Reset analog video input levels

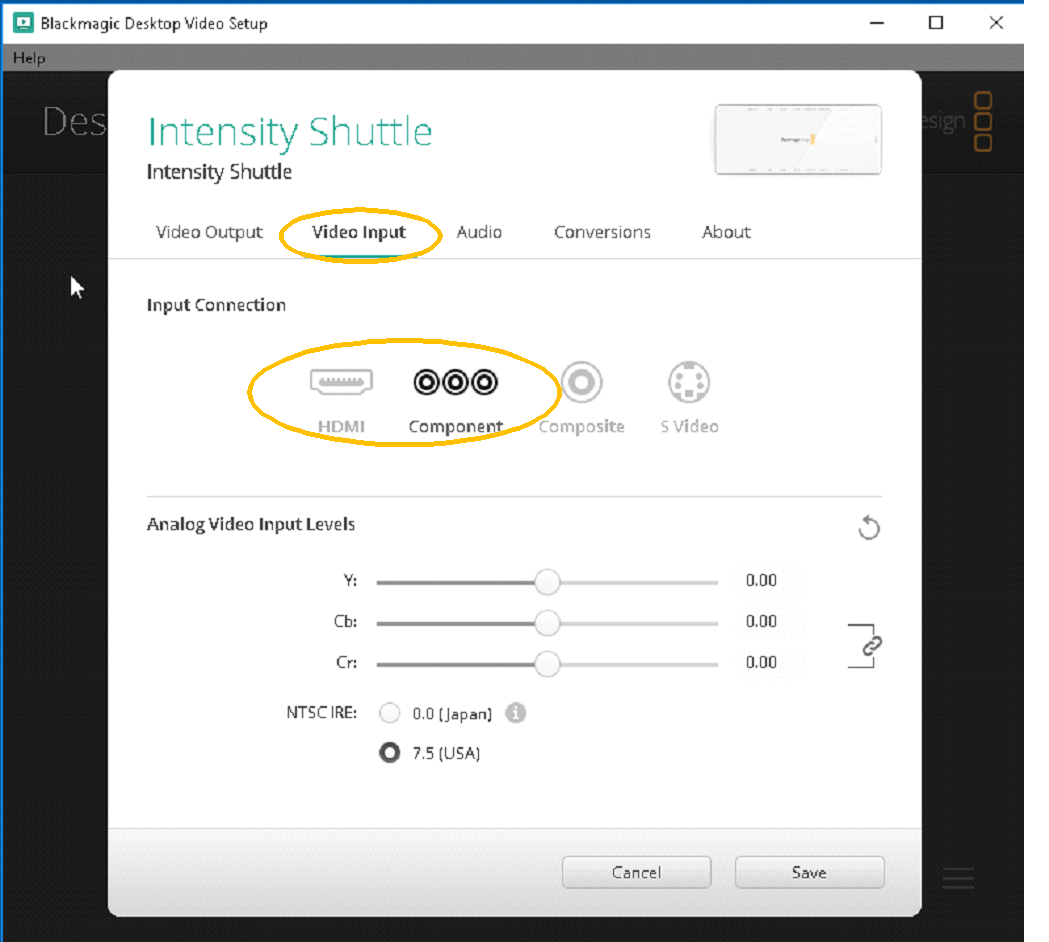tap(869, 528)
